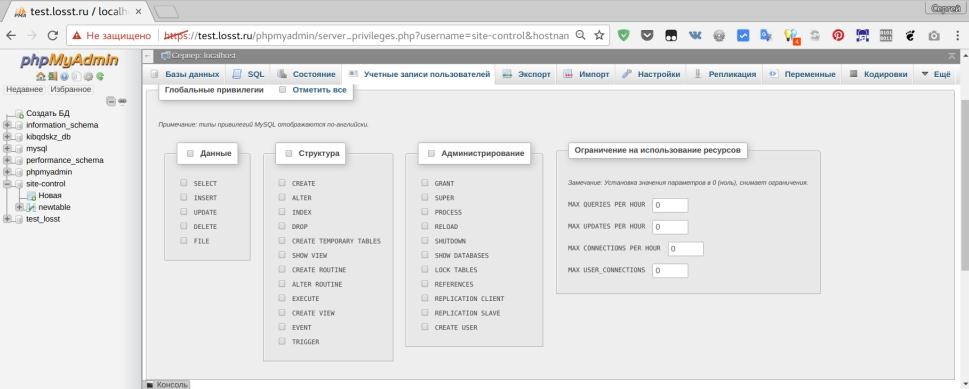This screenshot has width=969, height=389.
Task: Bookmark this page with the star
Action: [599, 36]
